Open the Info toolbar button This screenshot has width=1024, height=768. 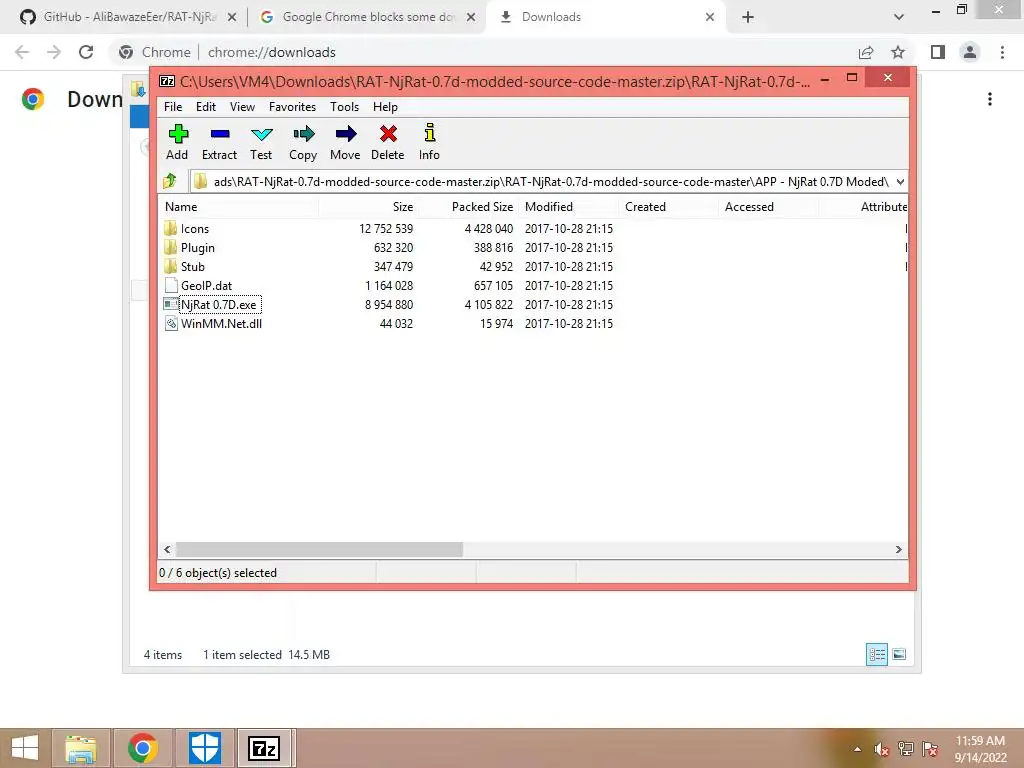429,142
